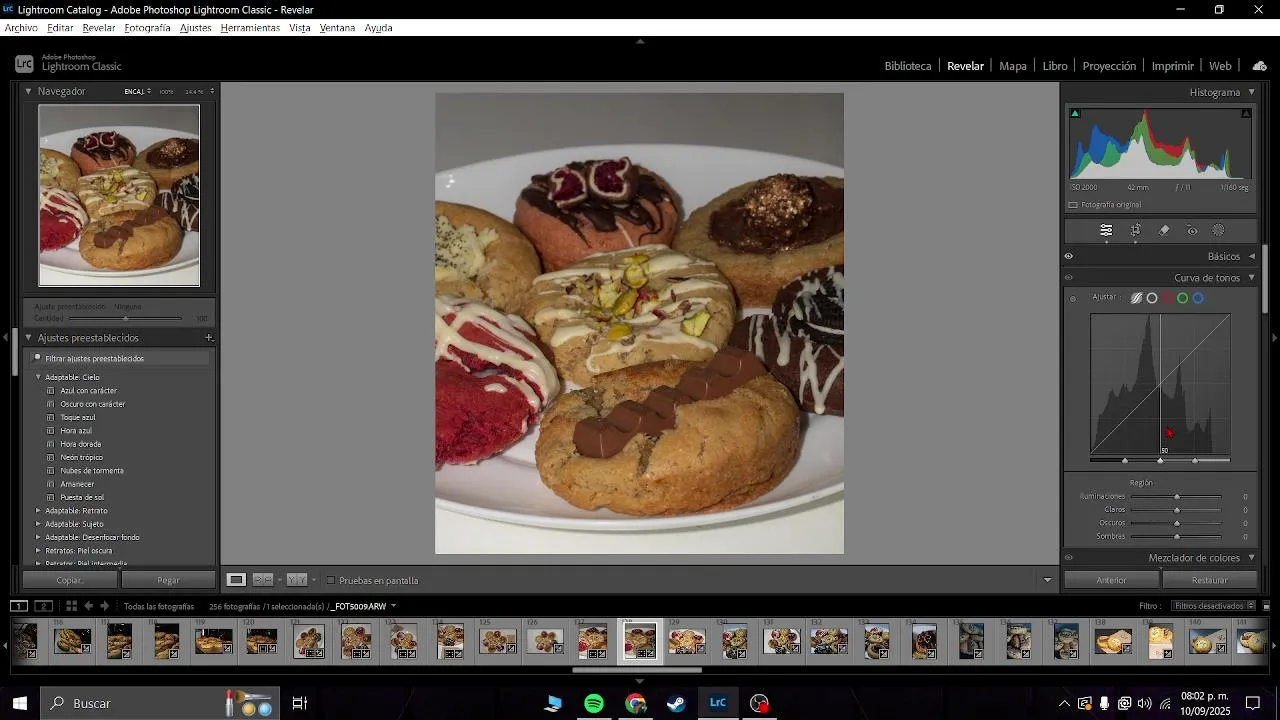Open Chrome from Windows taskbar
Image resolution: width=1280 pixels, height=720 pixels.
click(636, 704)
